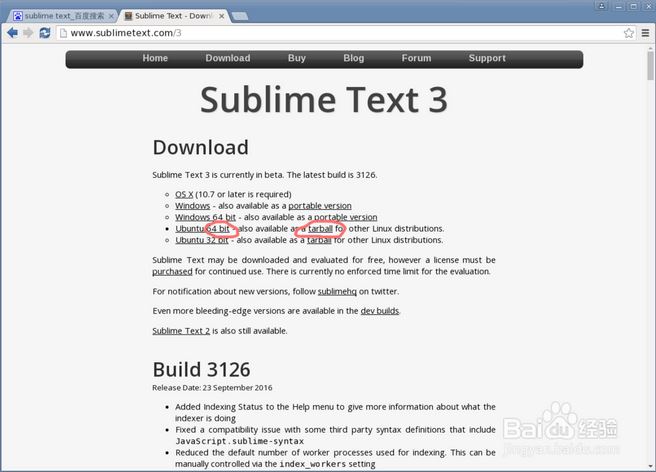Click the JavaScript.sublime-syntax text
The image size is (656, 472).
239,441
